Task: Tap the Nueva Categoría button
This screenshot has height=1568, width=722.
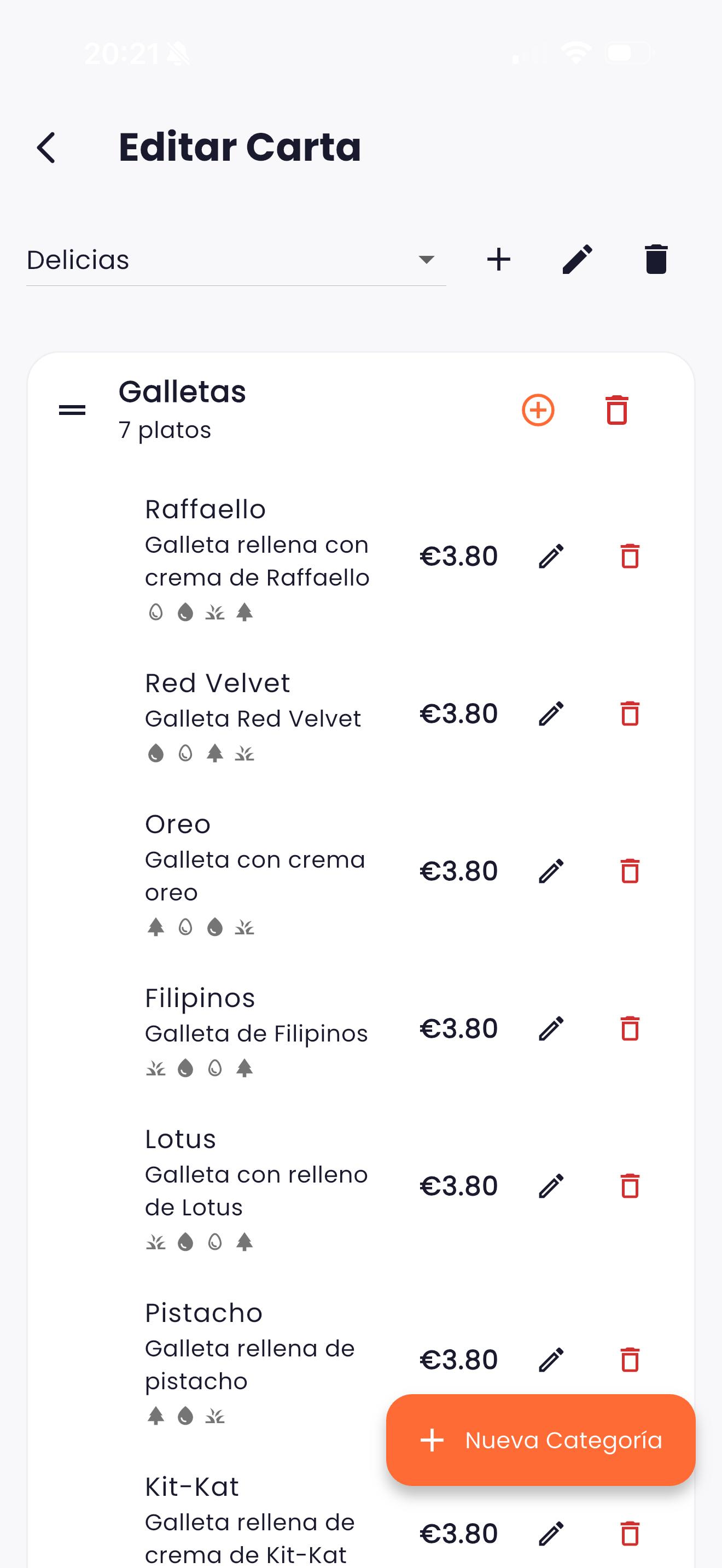Action: click(x=540, y=1440)
